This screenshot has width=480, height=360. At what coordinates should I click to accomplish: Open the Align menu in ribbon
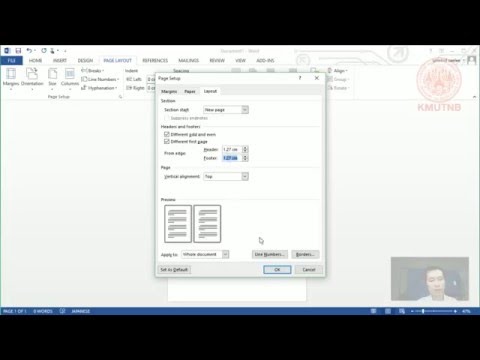337,71
